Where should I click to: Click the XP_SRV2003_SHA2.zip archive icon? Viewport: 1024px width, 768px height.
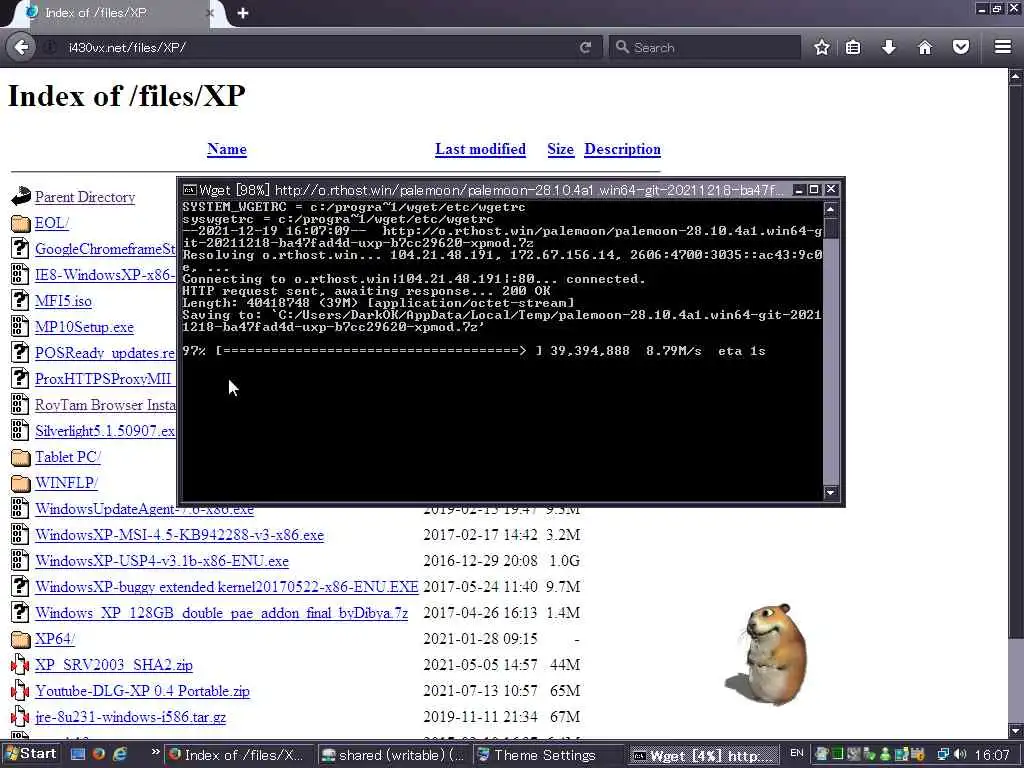pos(20,665)
